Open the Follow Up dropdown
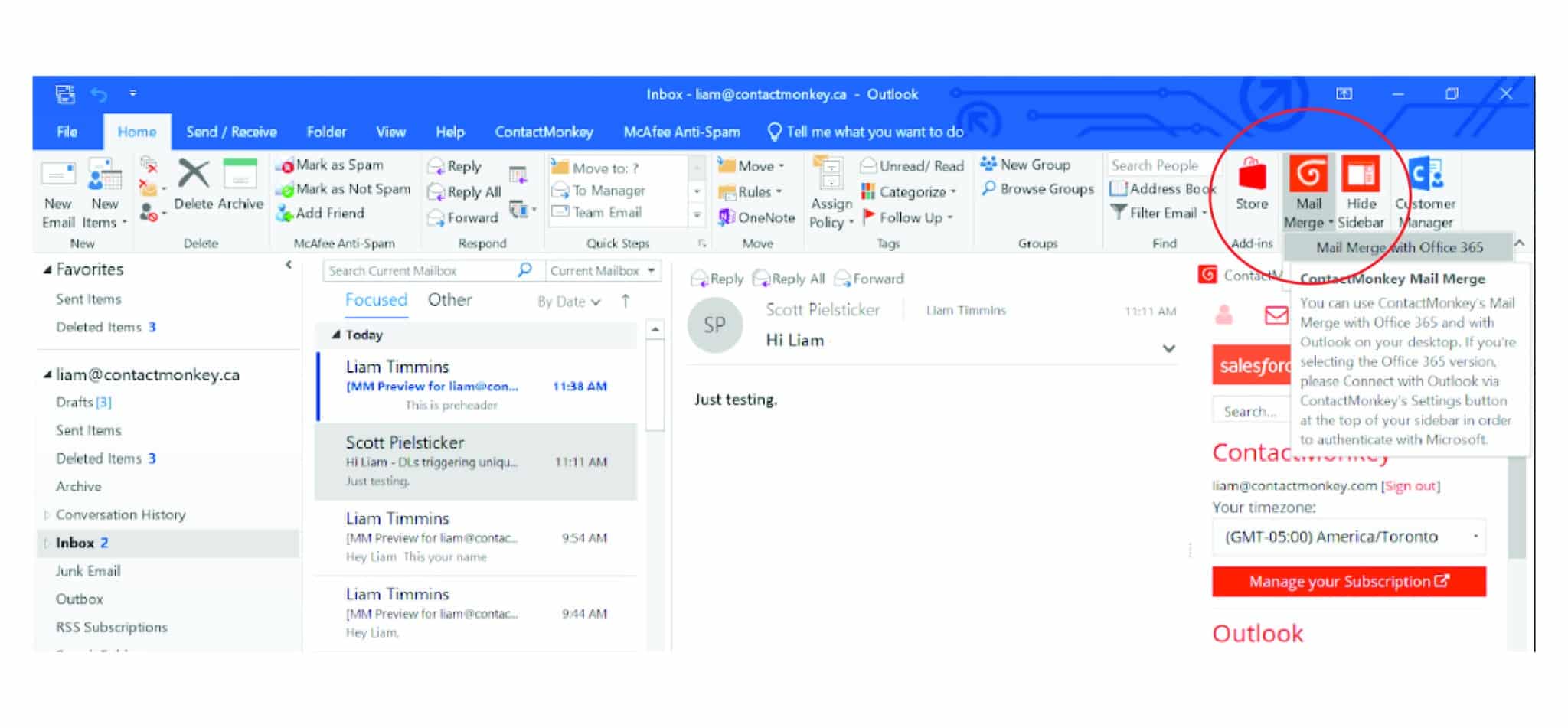This screenshot has height=728, width=1568. 908,218
